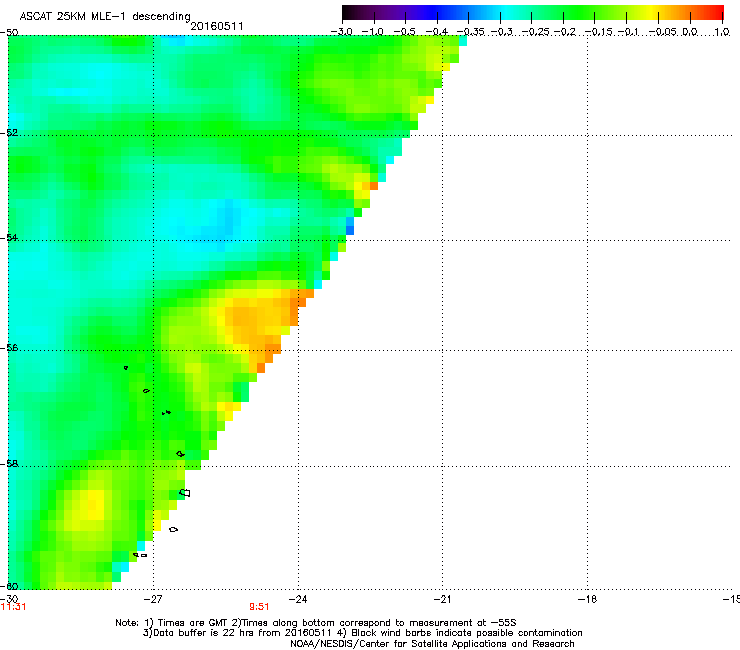Click the -52 latitude axis label
This screenshot has height=650, width=740.
tap(9, 133)
